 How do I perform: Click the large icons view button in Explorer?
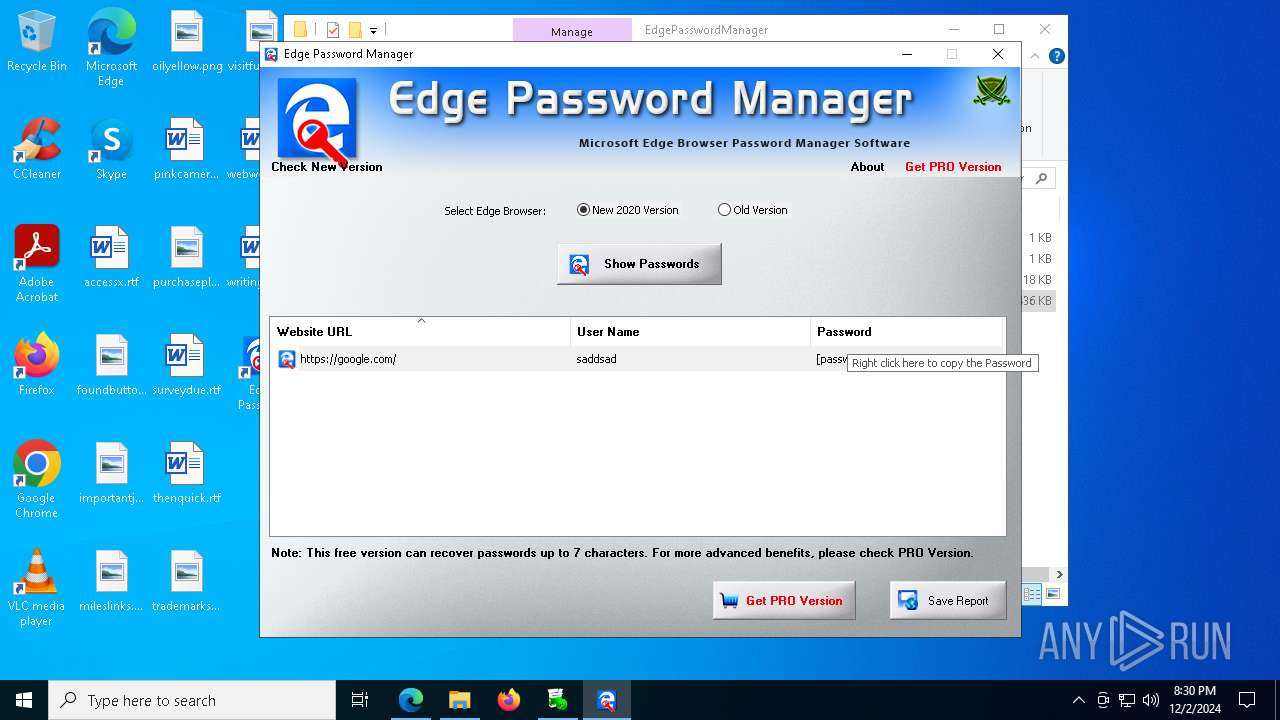coord(1052,594)
